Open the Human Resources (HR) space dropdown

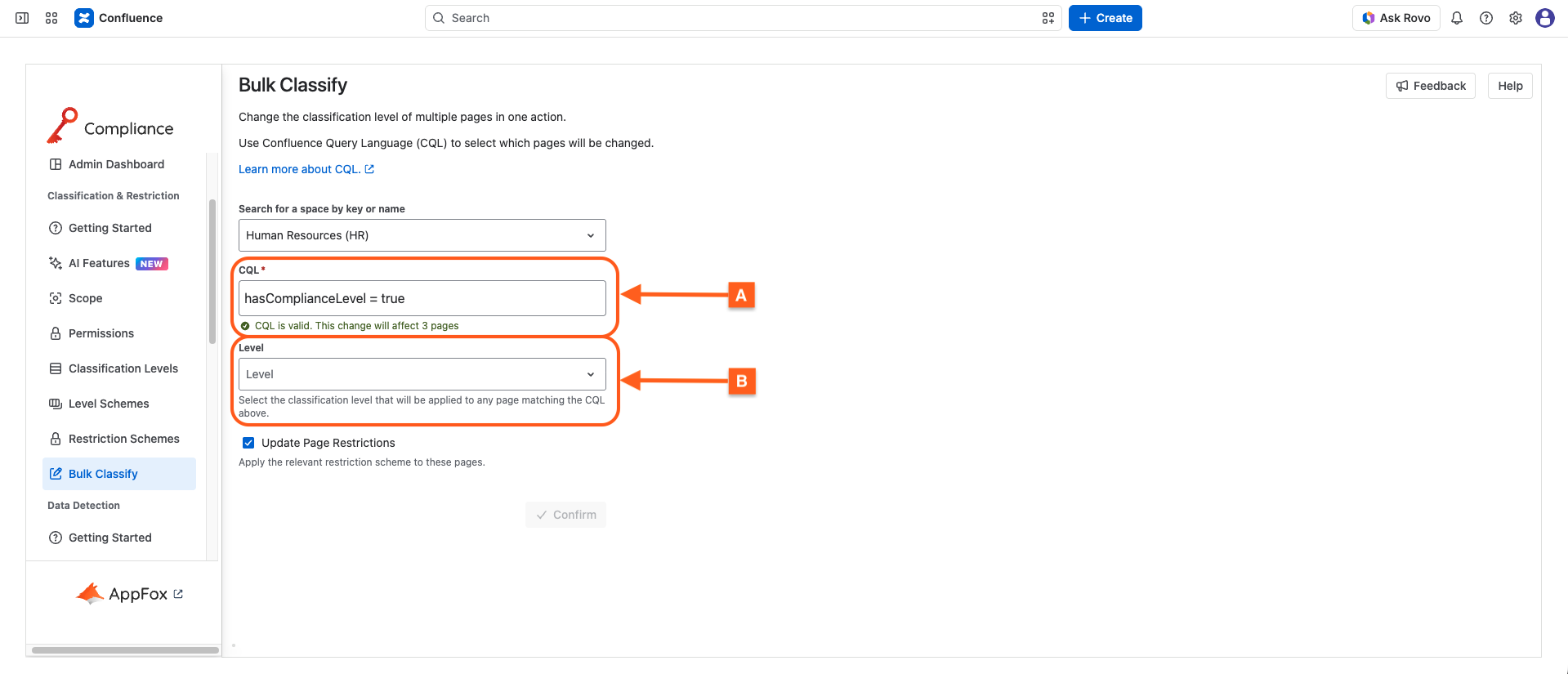[422, 235]
